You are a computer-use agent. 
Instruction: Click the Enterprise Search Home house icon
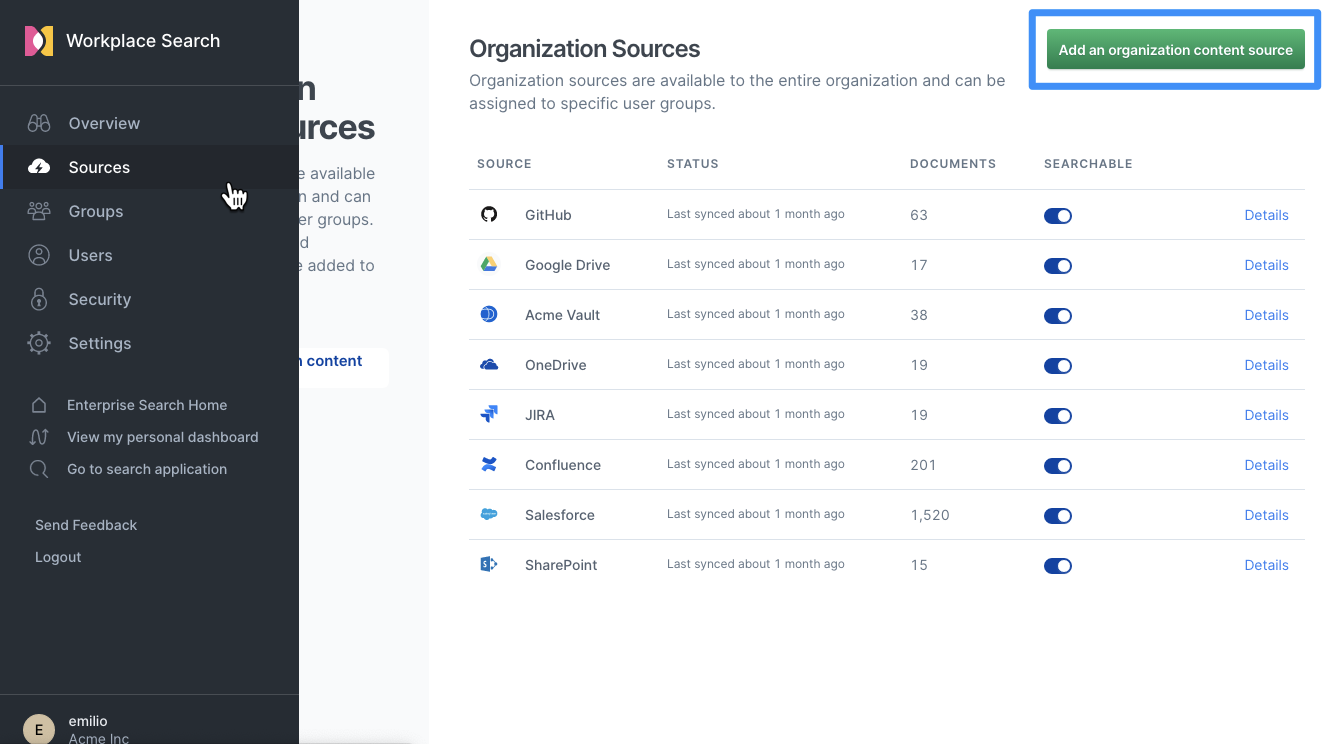click(x=39, y=405)
